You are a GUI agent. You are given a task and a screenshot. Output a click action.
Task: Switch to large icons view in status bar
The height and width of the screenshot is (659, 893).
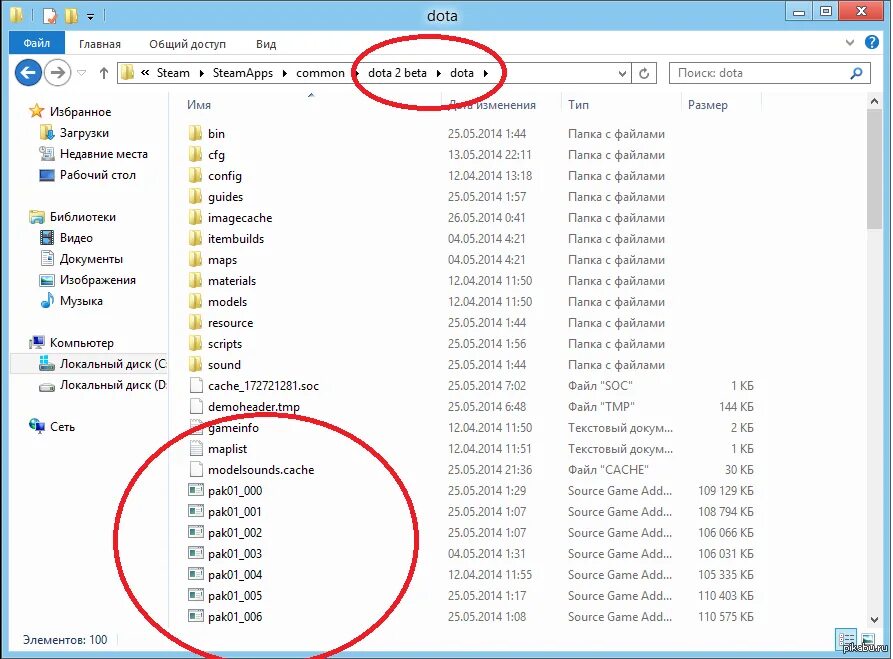(x=868, y=640)
